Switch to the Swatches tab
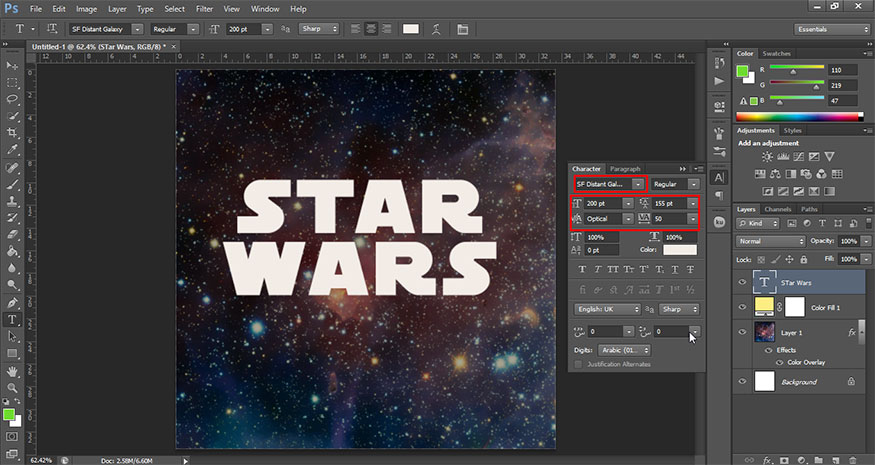 point(776,54)
